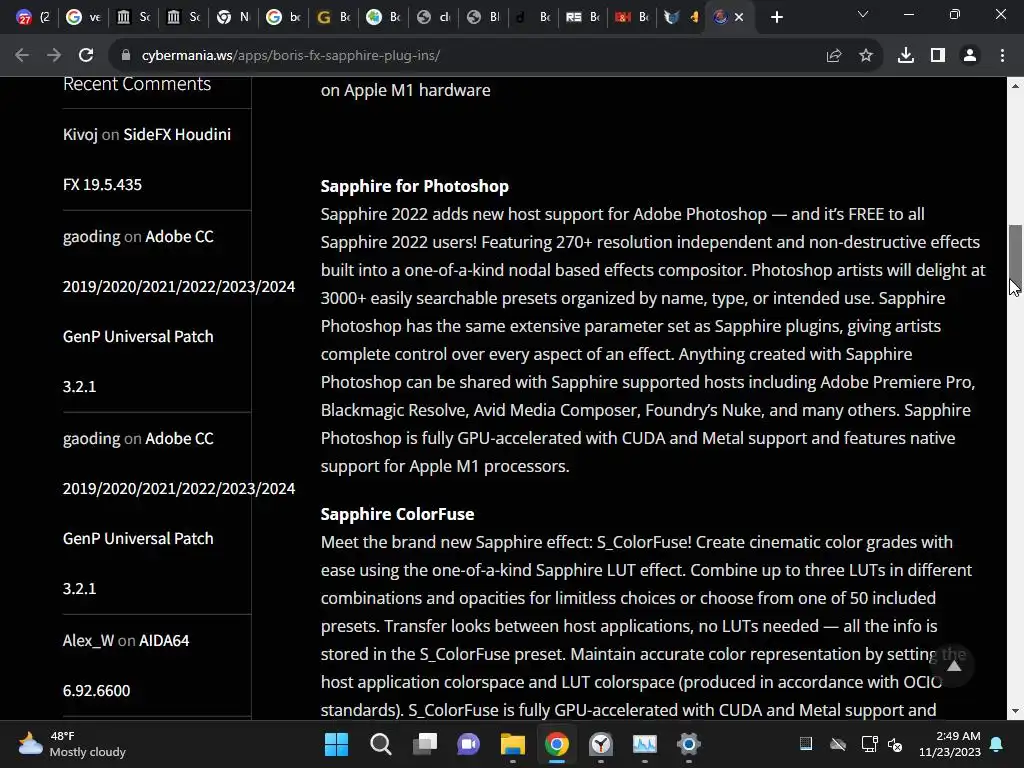Click the tray network icon
Screen dimensions: 1024x768
coord(869,744)
